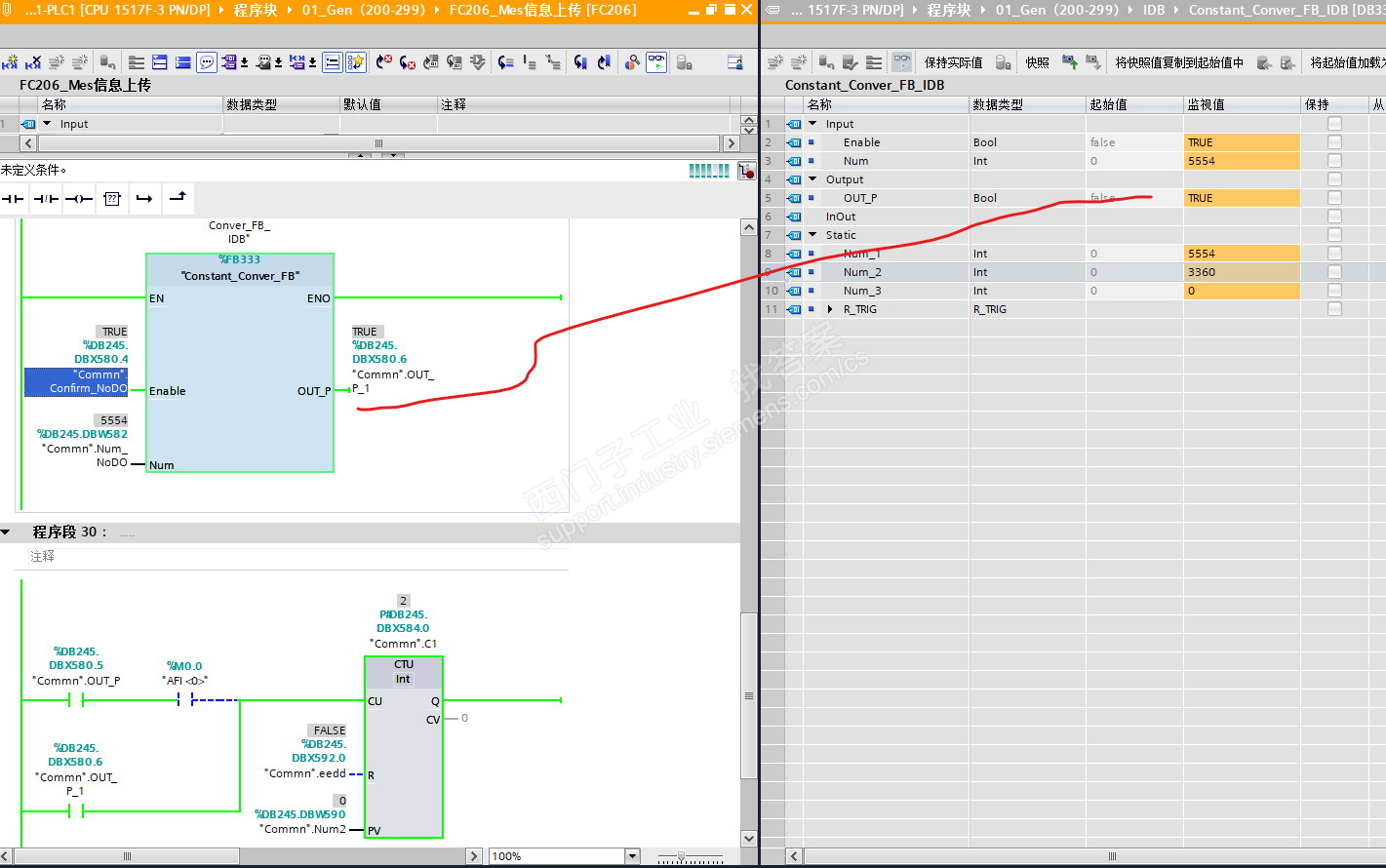Image resolution: width=1386 pixels, height=868 pixels.
Task: Expand the R_TRIG static entry
Action: tap(830, 309)
